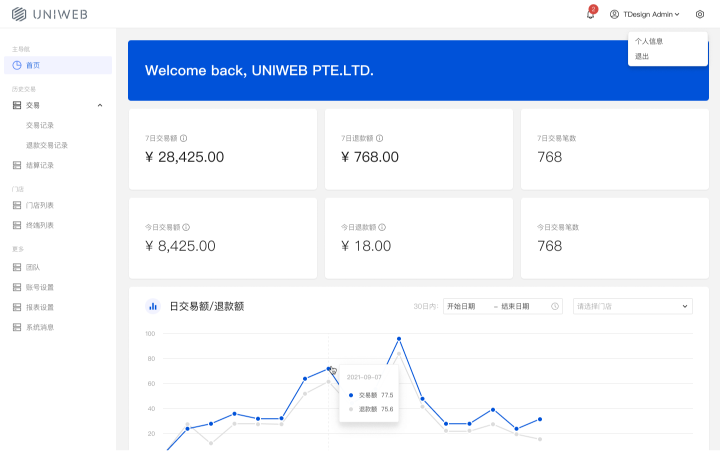Open 交易记录 submenu item
Viewport: 720px width, 451px height.
(40, 125)
